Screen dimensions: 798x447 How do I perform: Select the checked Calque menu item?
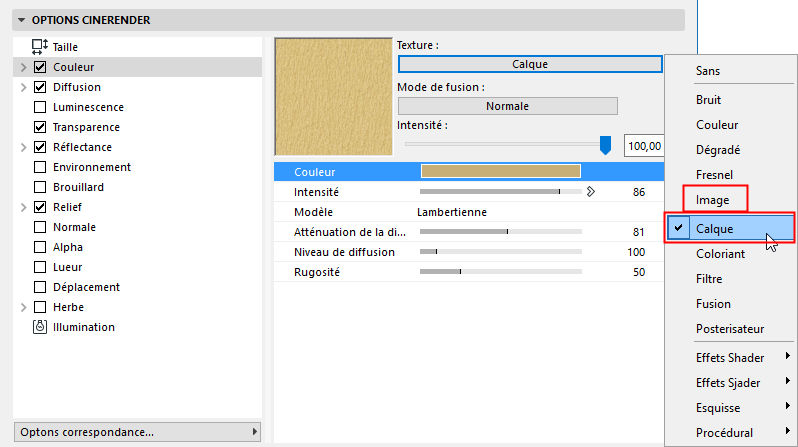click(730, 229)
